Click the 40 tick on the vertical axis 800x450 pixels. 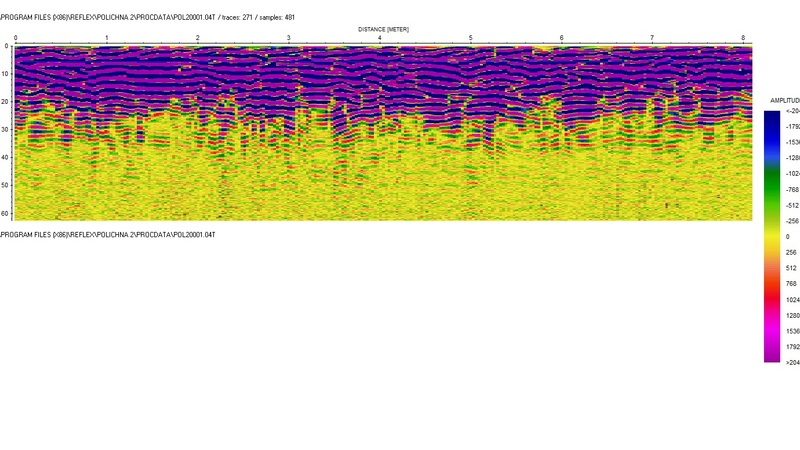click(5, 157)
